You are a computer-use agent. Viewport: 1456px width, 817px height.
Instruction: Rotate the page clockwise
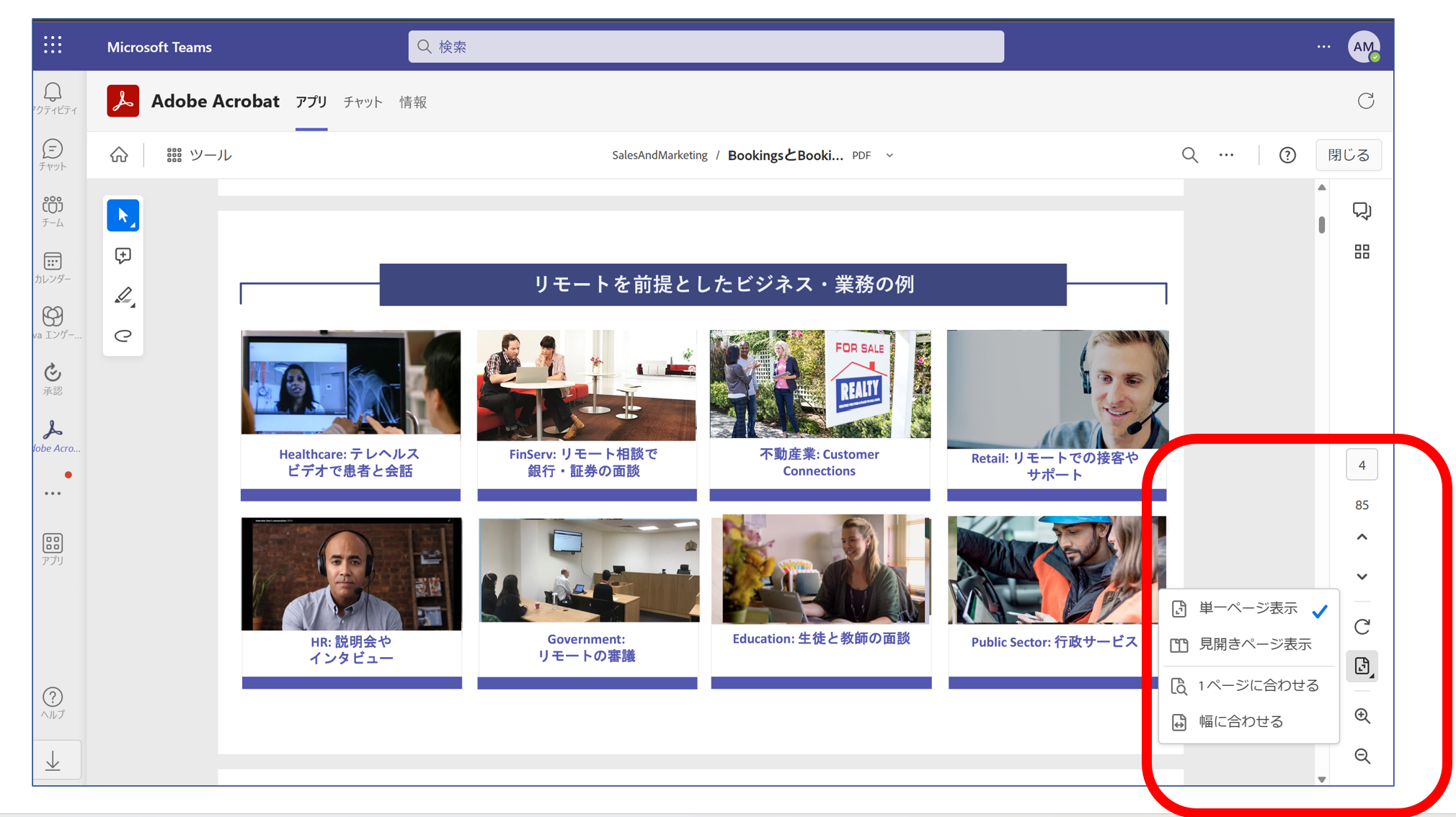[x=1362, y=627]
